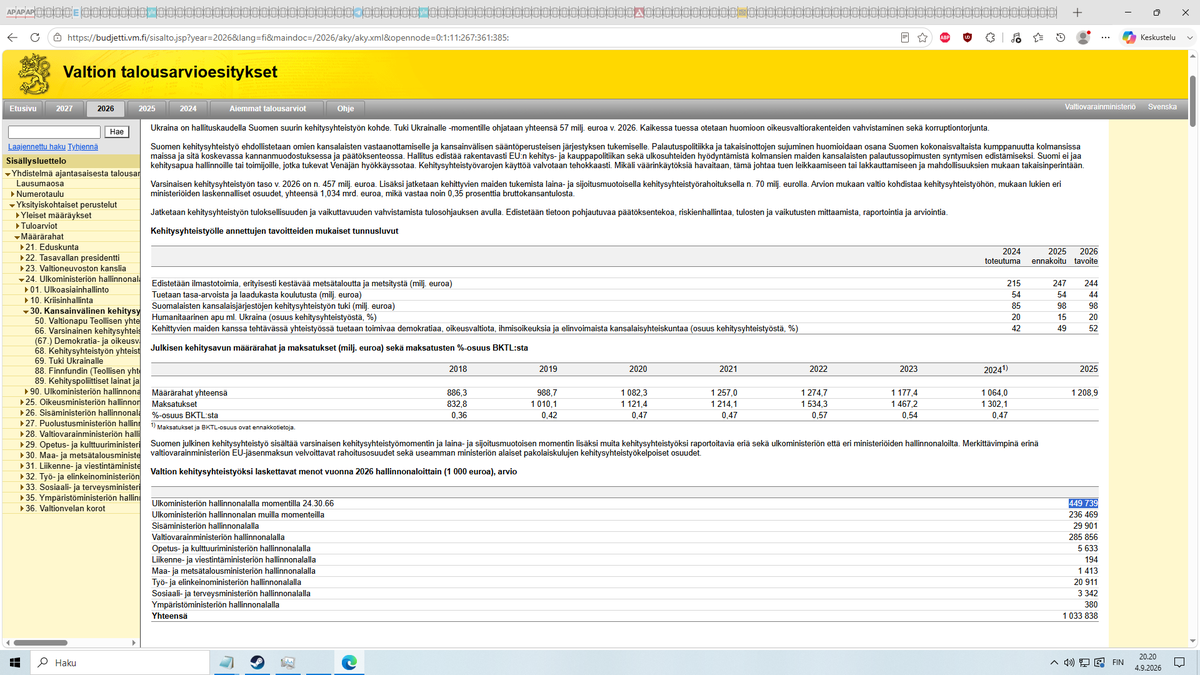Viewport: 1200px width, 675px height.
Task: Select Lausumaosa in the contents tree
Action: pos(41,184)
